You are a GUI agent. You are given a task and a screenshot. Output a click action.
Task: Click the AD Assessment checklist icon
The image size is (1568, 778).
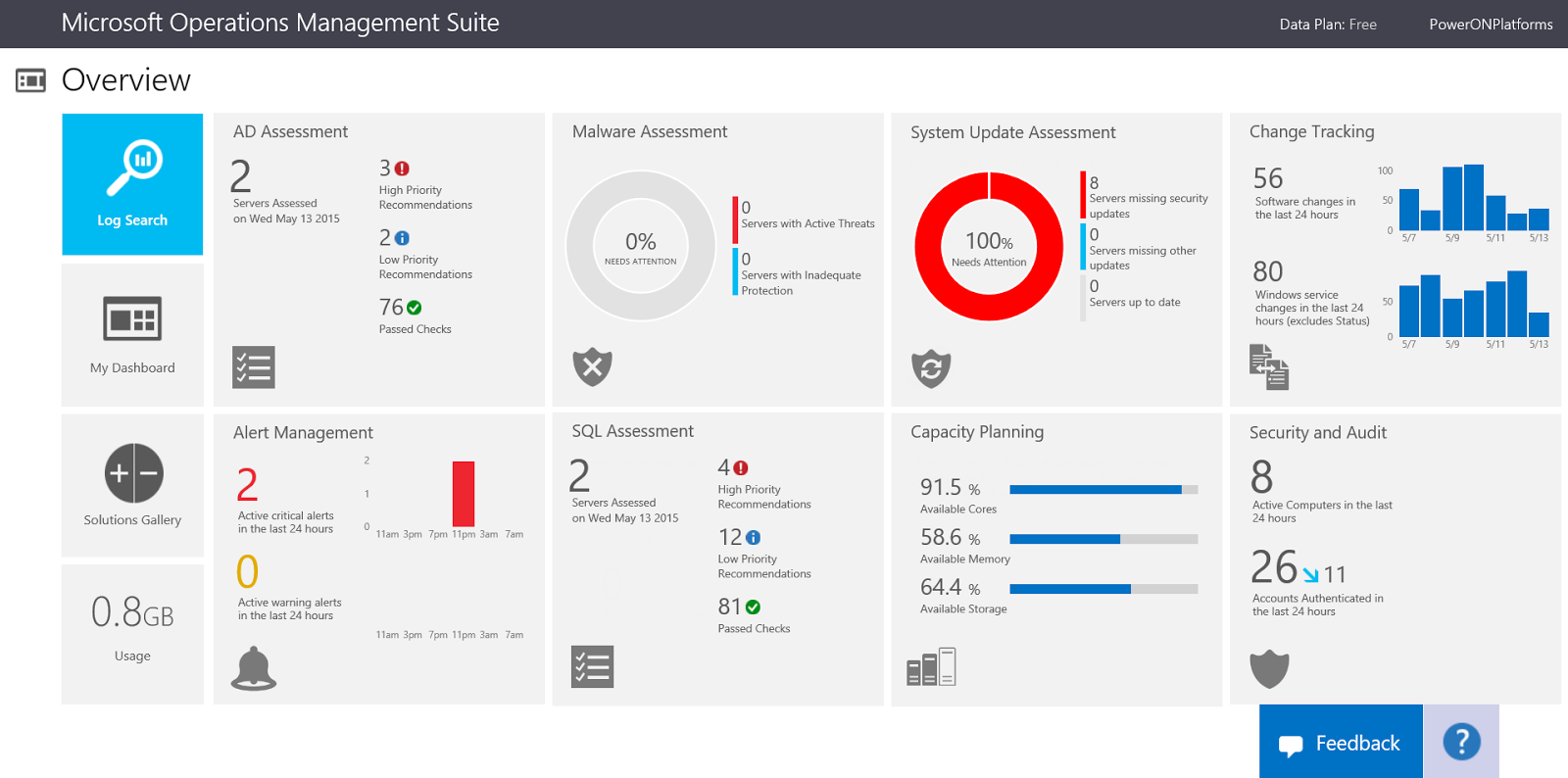[x=253, y=367]
